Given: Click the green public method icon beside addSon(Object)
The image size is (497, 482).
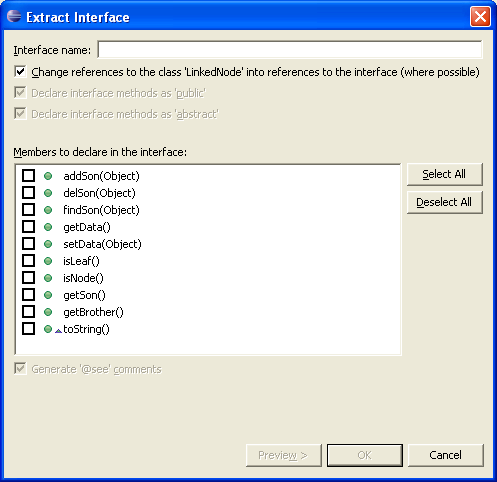Looking at the screenshot, I should click(48, 176).
